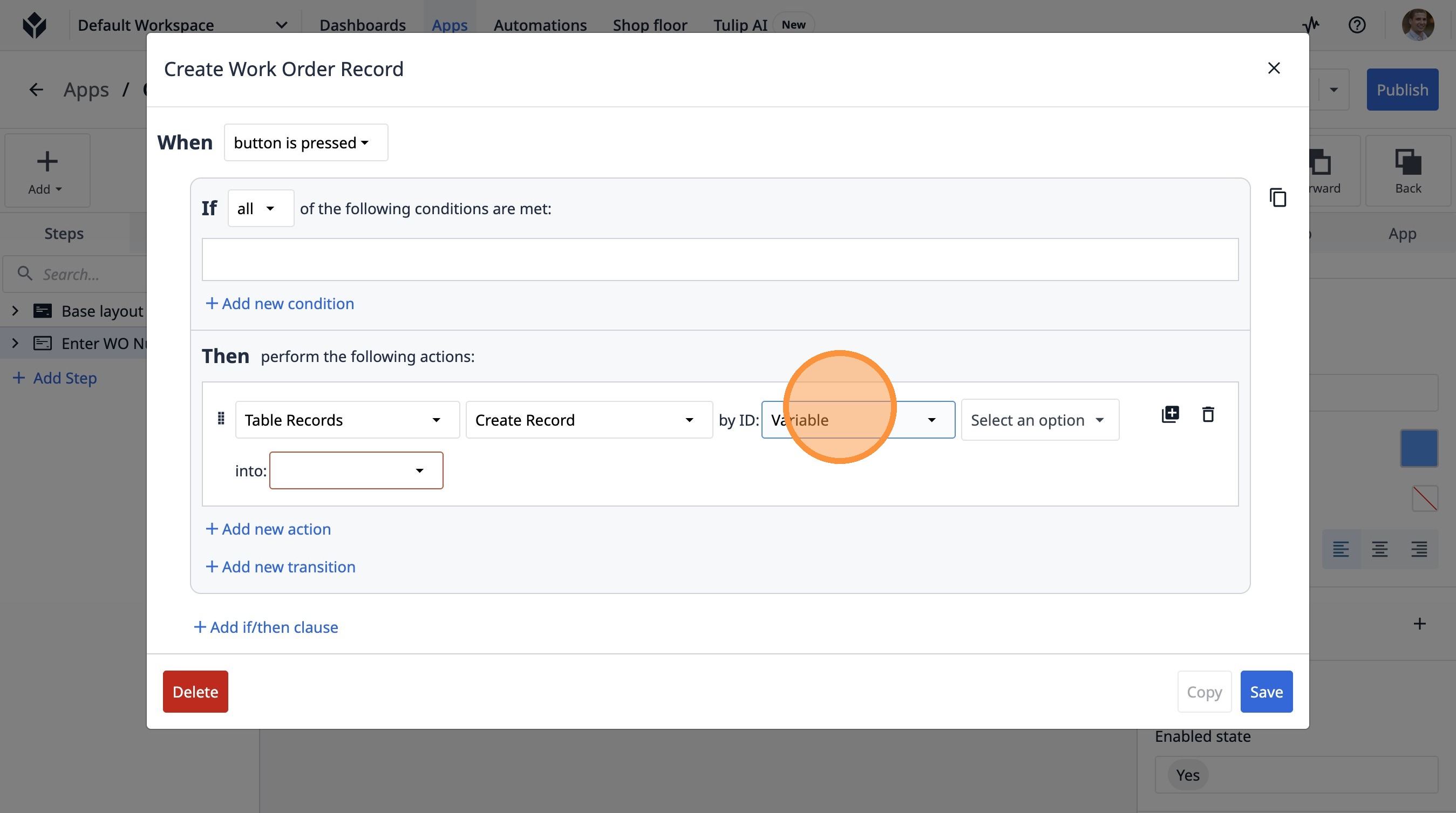Screen dimensions: 1456x813
Task: Click the blue color swatch
Action: 1419,448
